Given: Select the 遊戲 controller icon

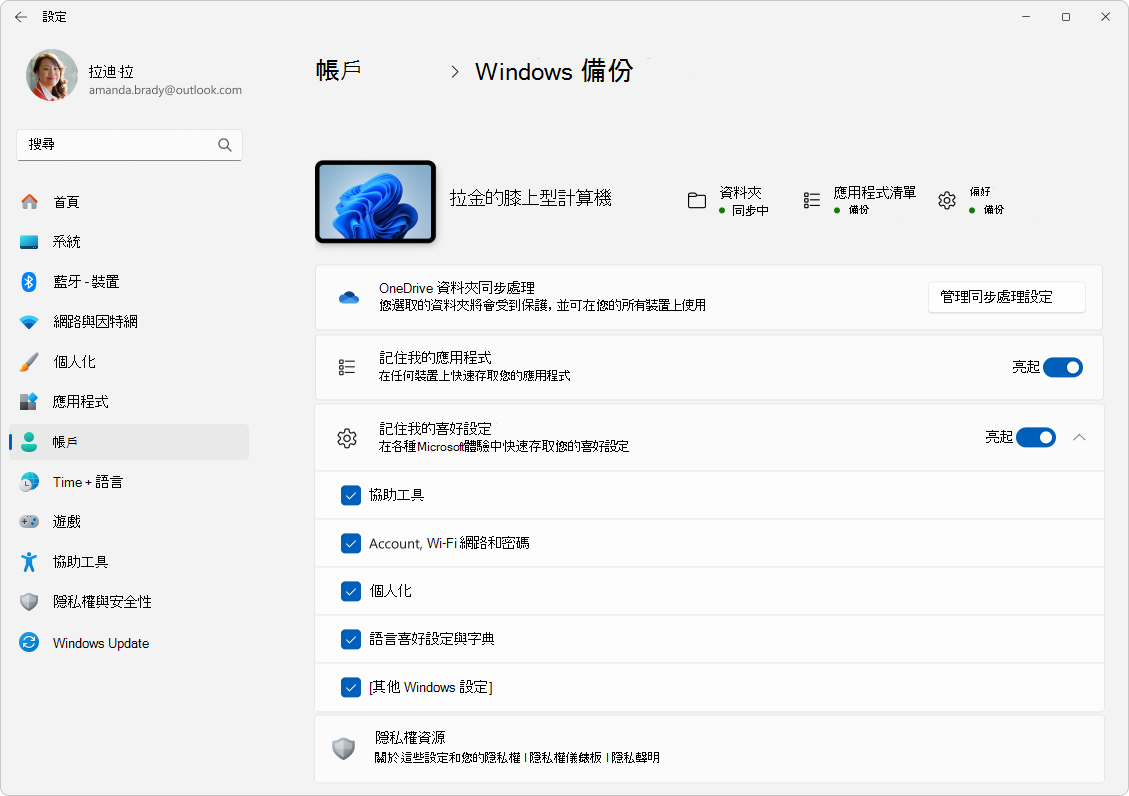Looking at the screenshot, I should point(29,521).
